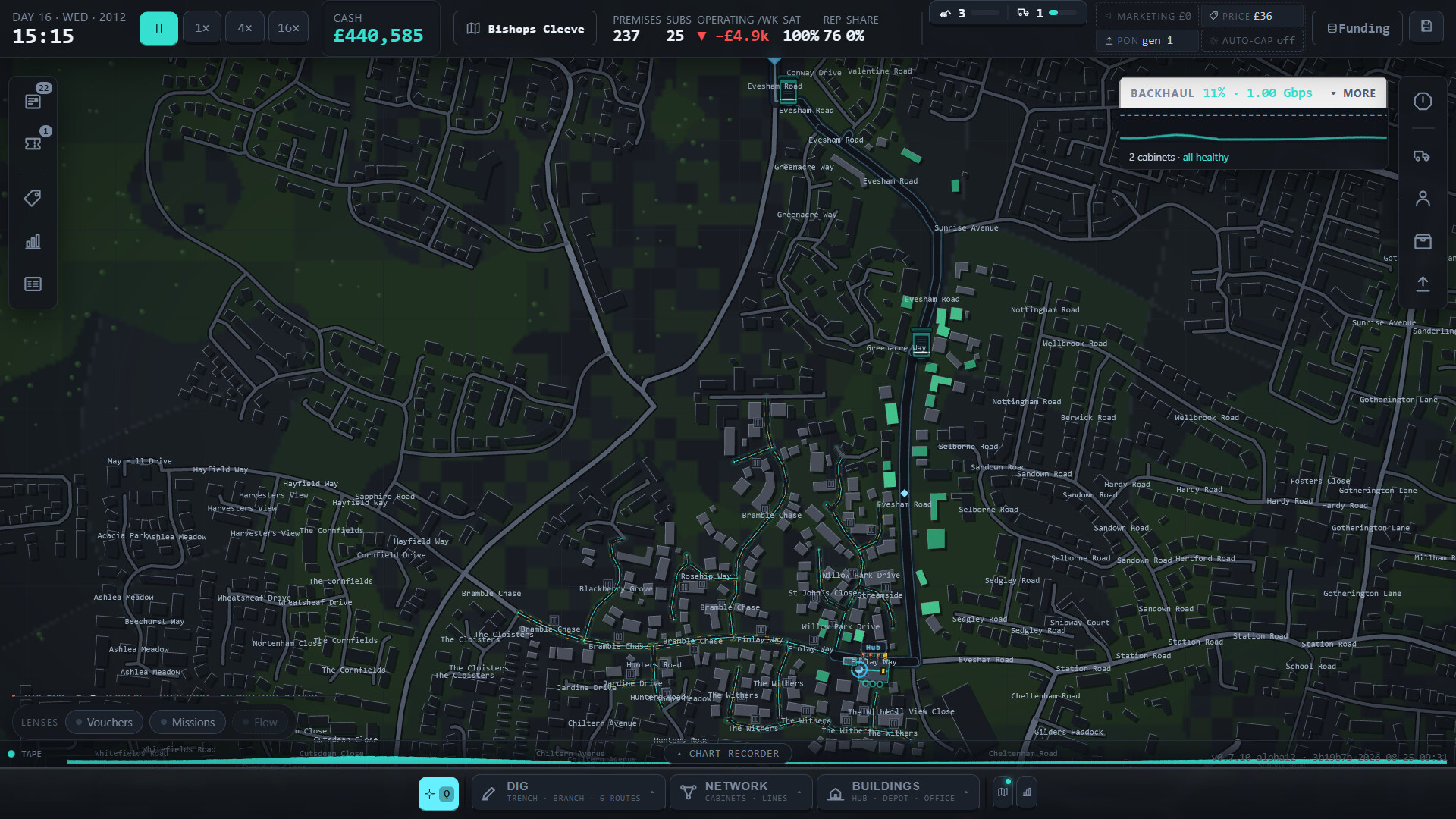Open the CHART RECORDER tab
Viewport: 1456px width, 819px height.
pyautogui.click(x=727, y=754)
